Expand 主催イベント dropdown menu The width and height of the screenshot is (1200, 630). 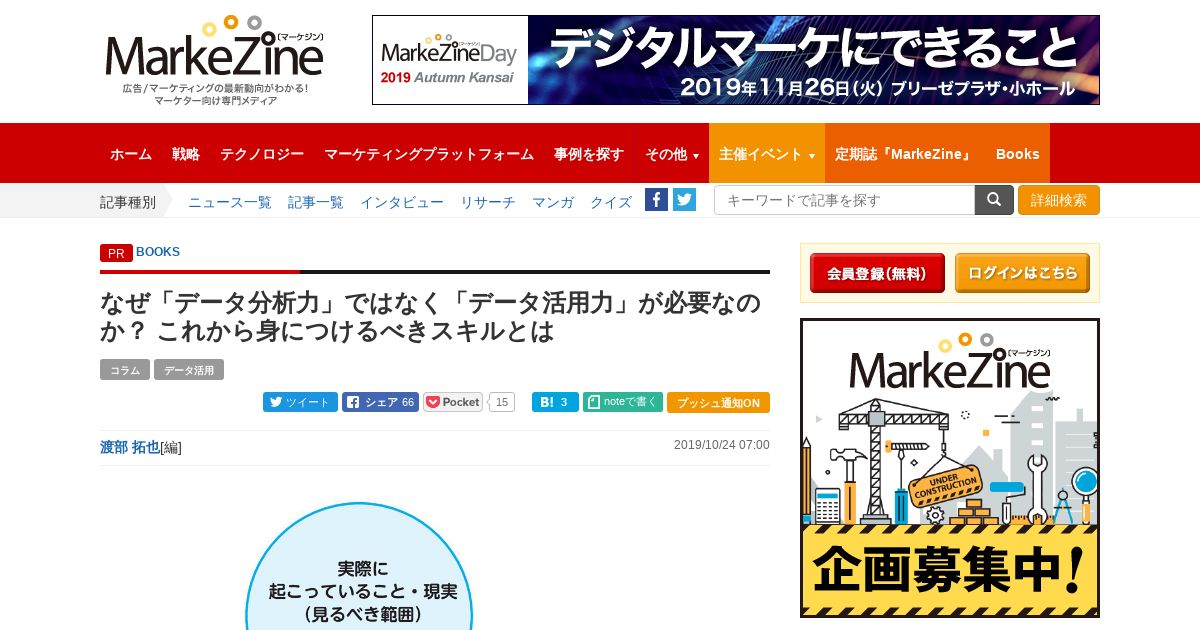767,154
